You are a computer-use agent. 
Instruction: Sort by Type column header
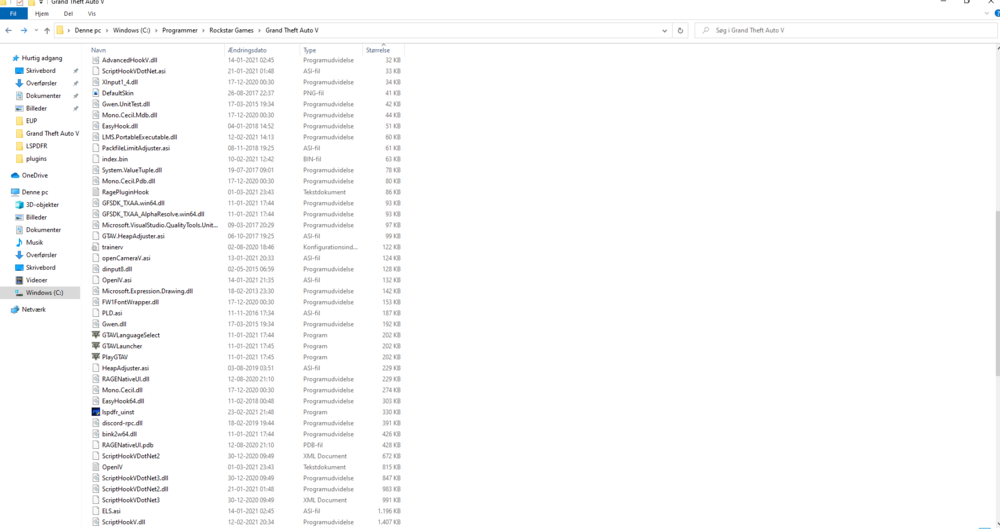[310, 50]
